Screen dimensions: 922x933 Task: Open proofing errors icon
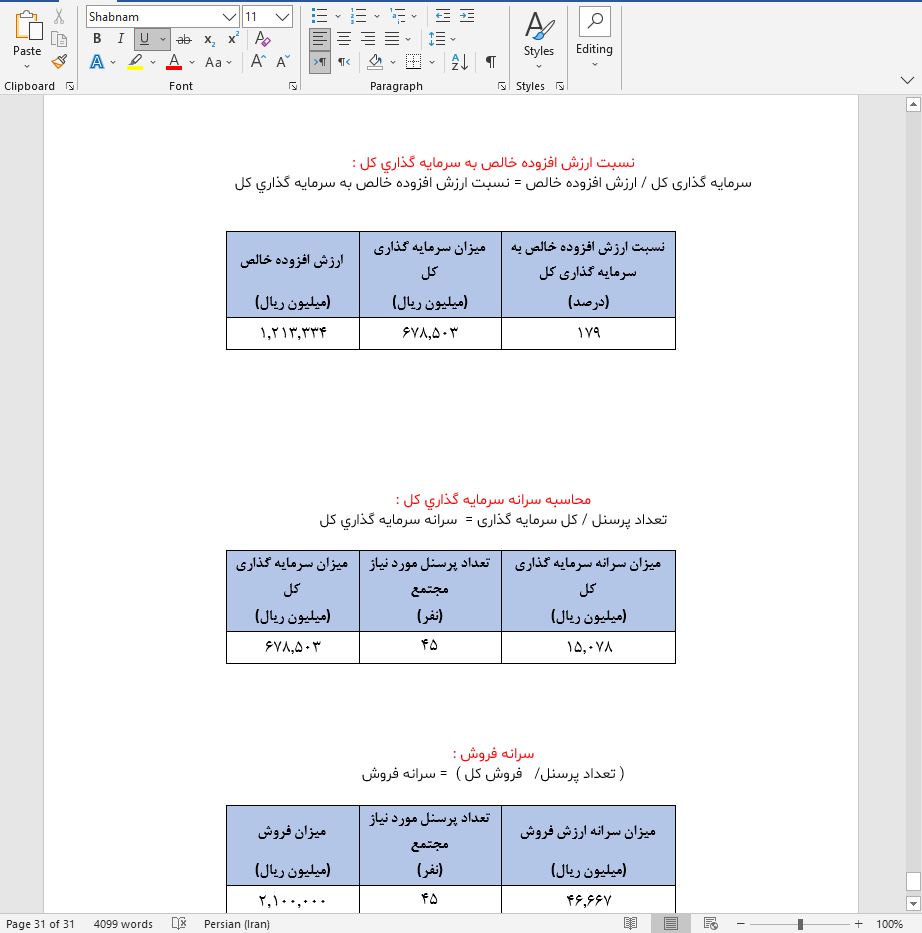(x=178, y=923)
